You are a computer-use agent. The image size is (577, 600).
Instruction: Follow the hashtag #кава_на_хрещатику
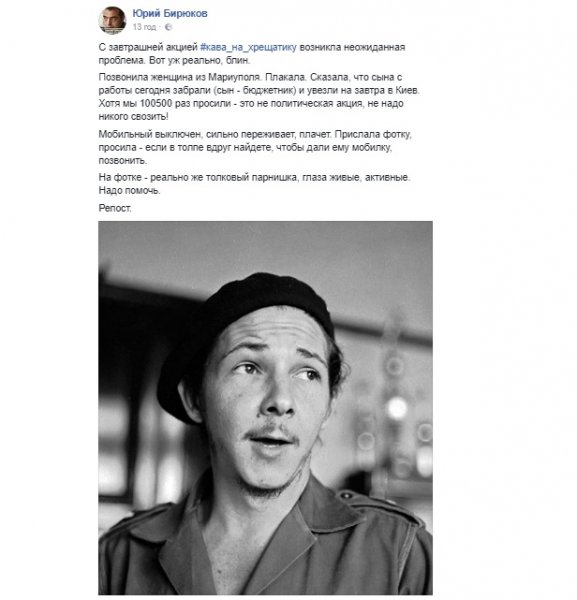coord(248,47)
